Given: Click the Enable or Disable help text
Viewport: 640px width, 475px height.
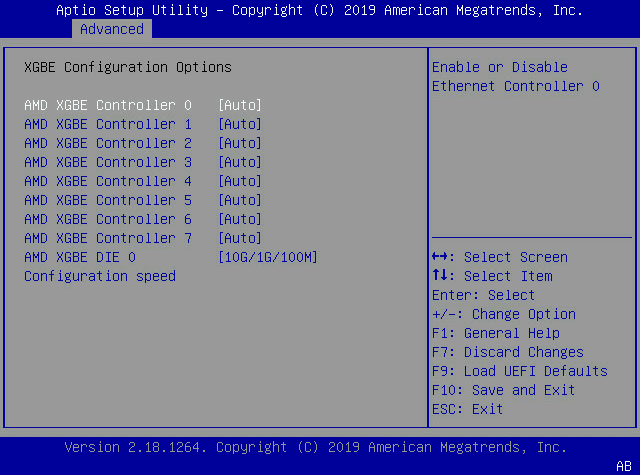Looking at the screenshot, I should point(500,67).
